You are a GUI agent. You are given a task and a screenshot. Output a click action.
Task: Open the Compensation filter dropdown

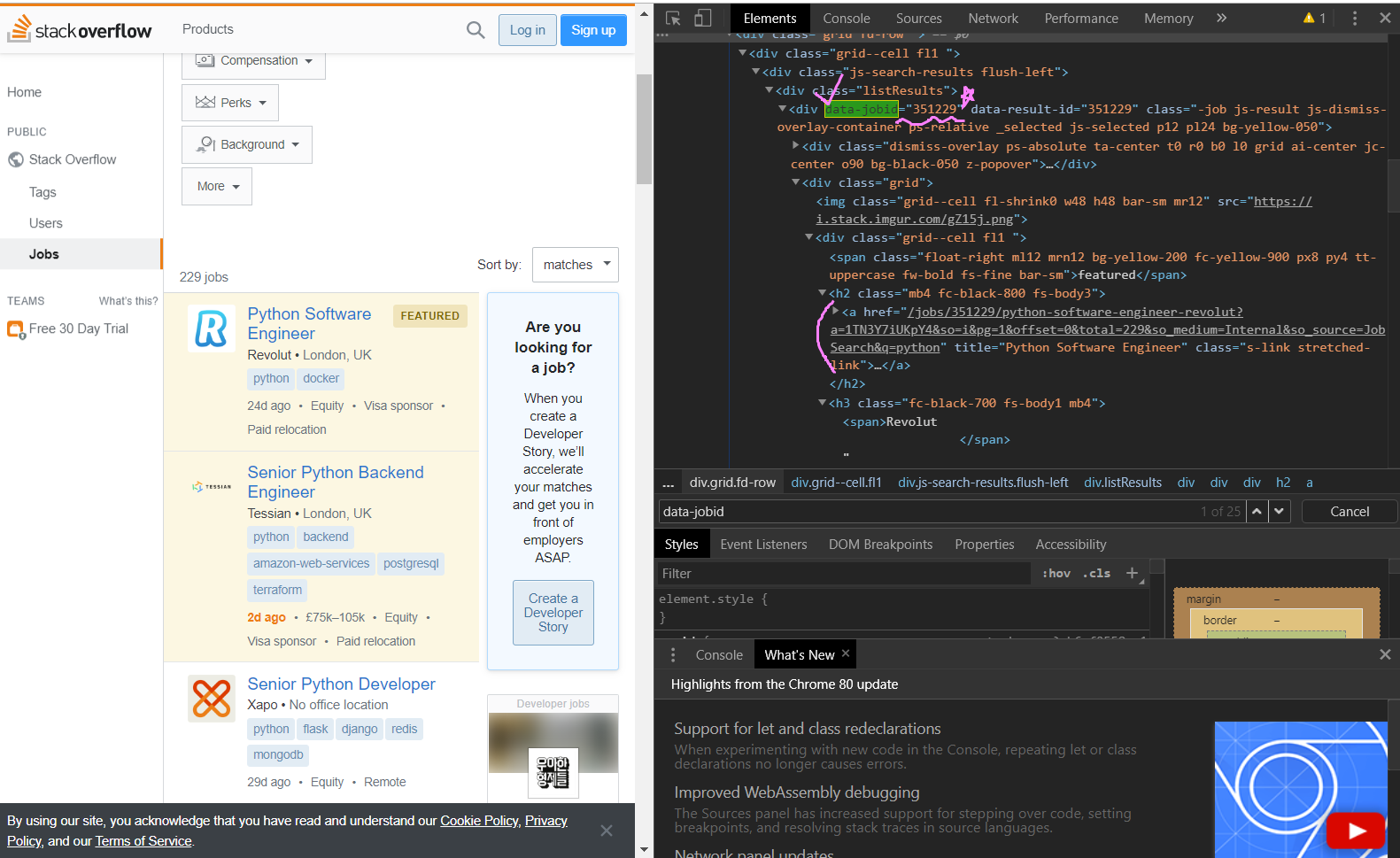(x=253, y=61)
